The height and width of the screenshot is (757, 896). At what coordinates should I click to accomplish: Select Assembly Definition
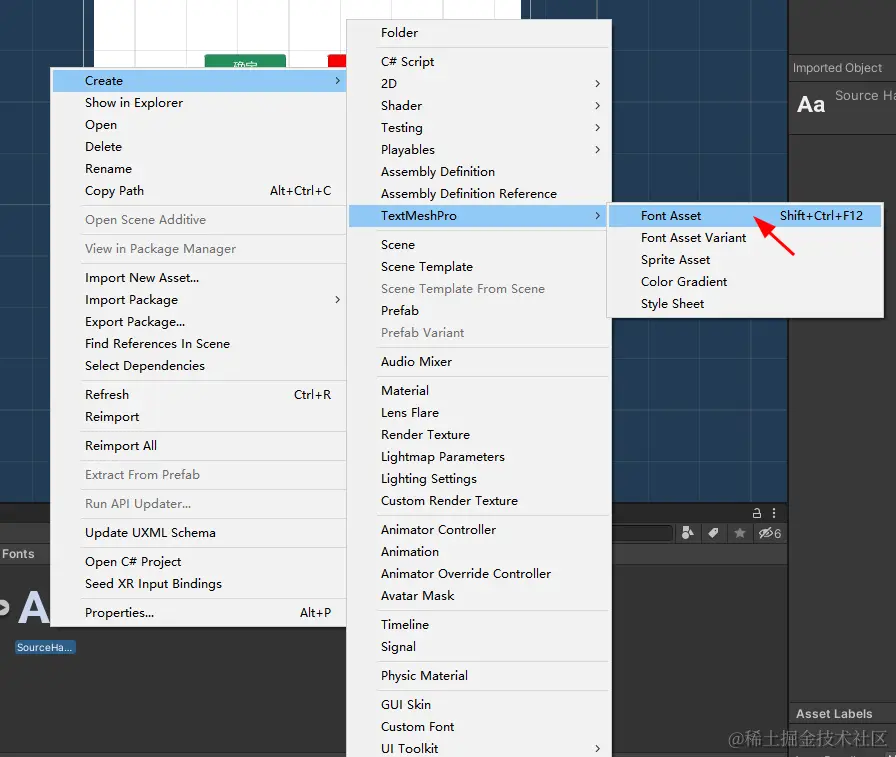tap(479, 171)
